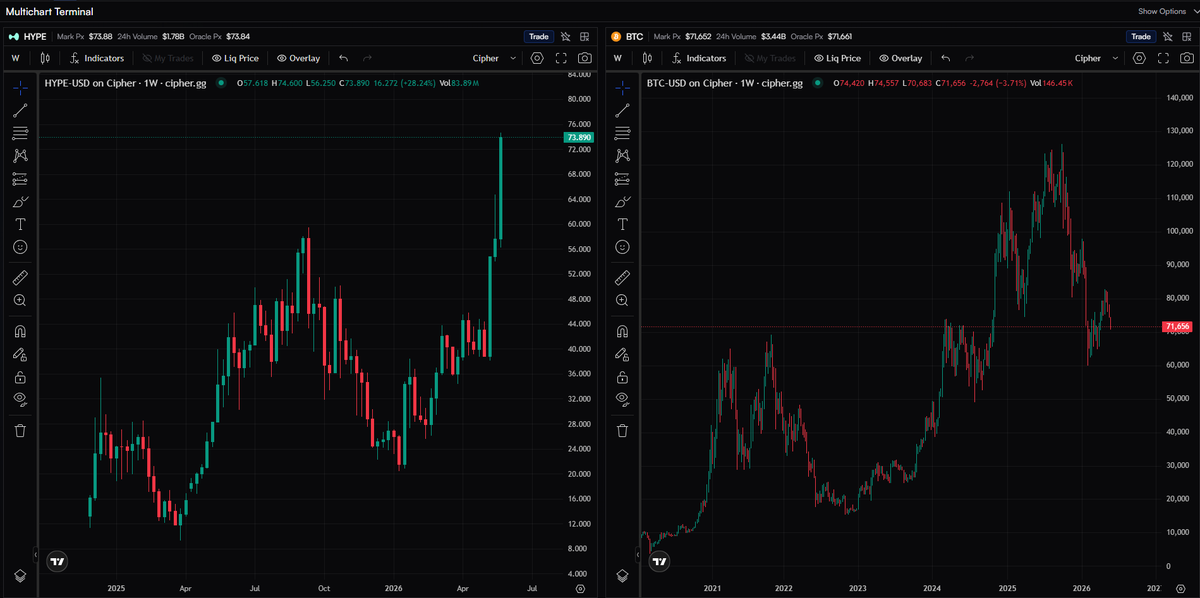Select the trend line tool in BTC chart
Image resolution: width=1200 pixels, height=598 pixels.
622,110
